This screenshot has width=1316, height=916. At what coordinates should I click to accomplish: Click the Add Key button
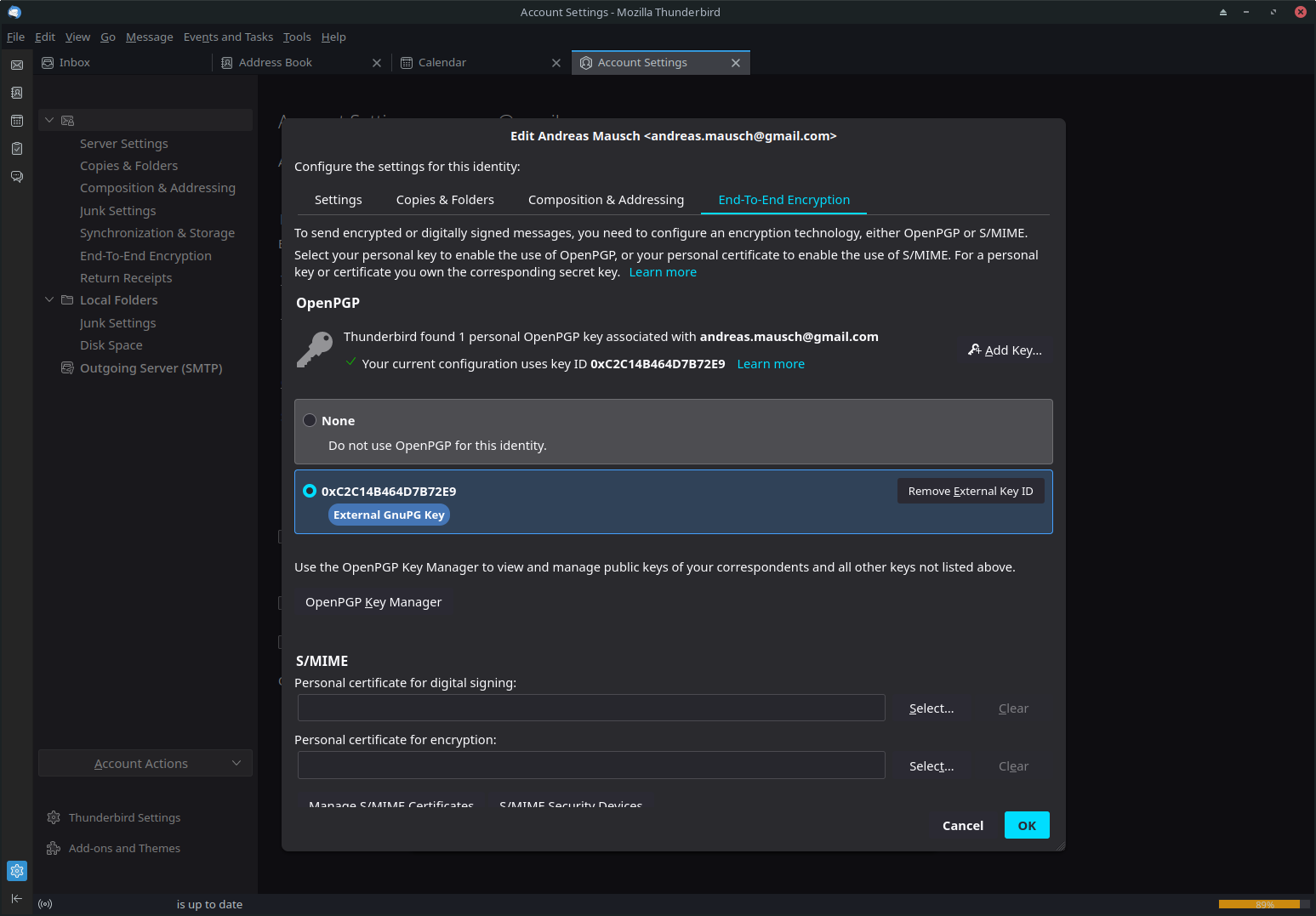(x=1005, y=350)
